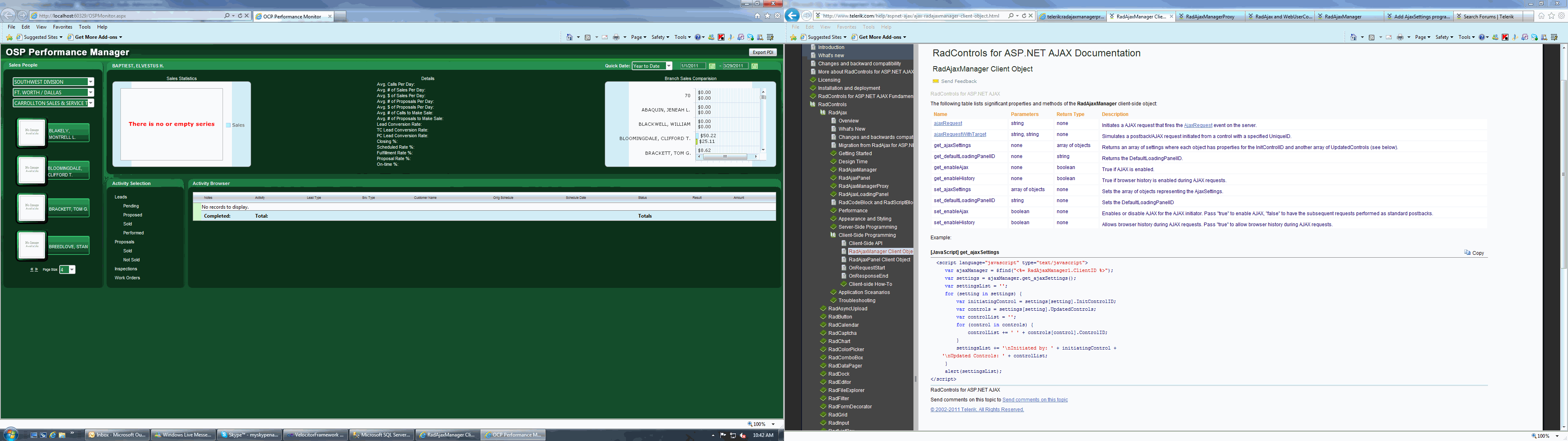
Task: Open the Quick Date Year to Date dropdown
Action: click(668, 66)
